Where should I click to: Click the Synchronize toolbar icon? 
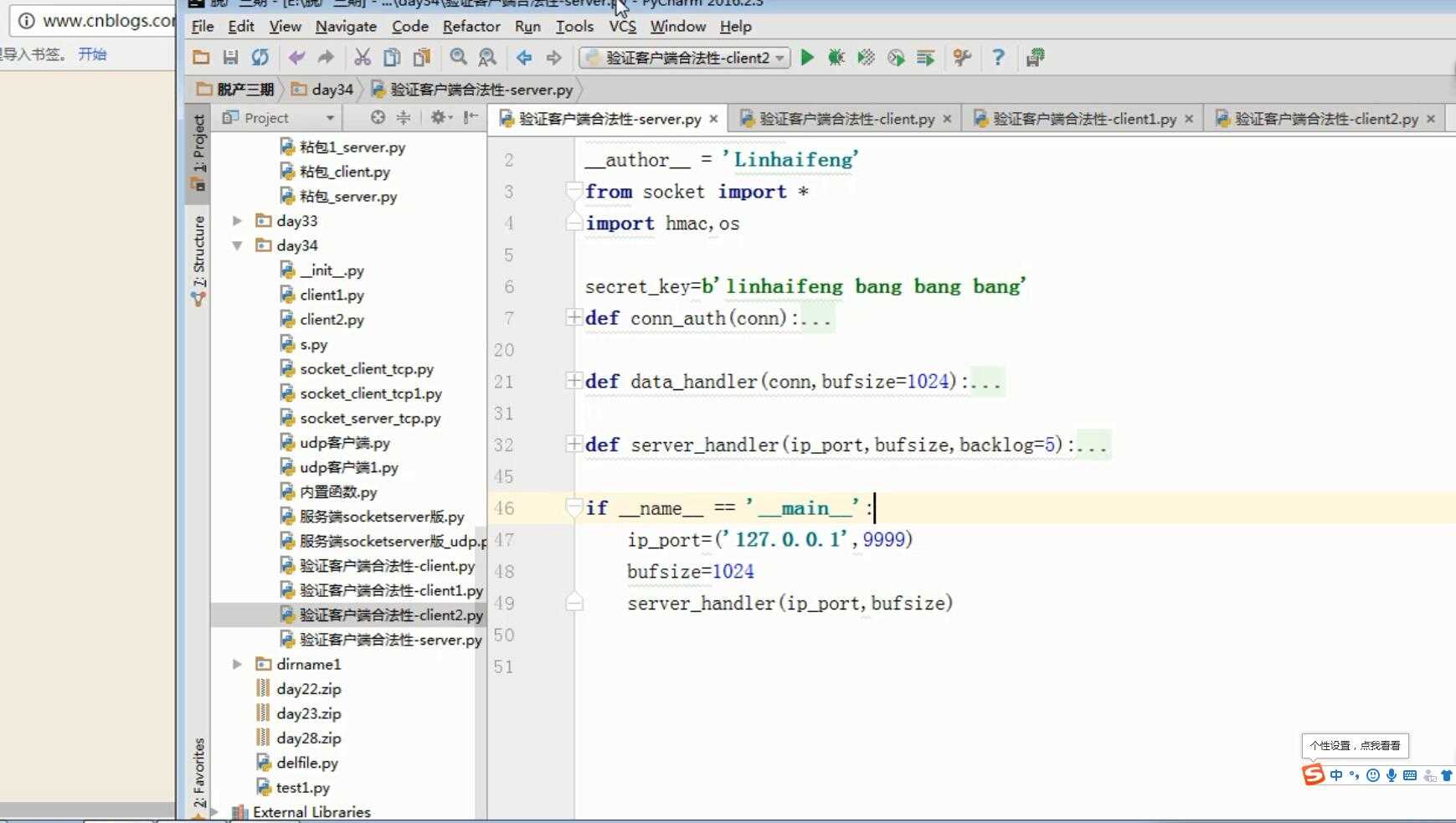tap(260, 58)
